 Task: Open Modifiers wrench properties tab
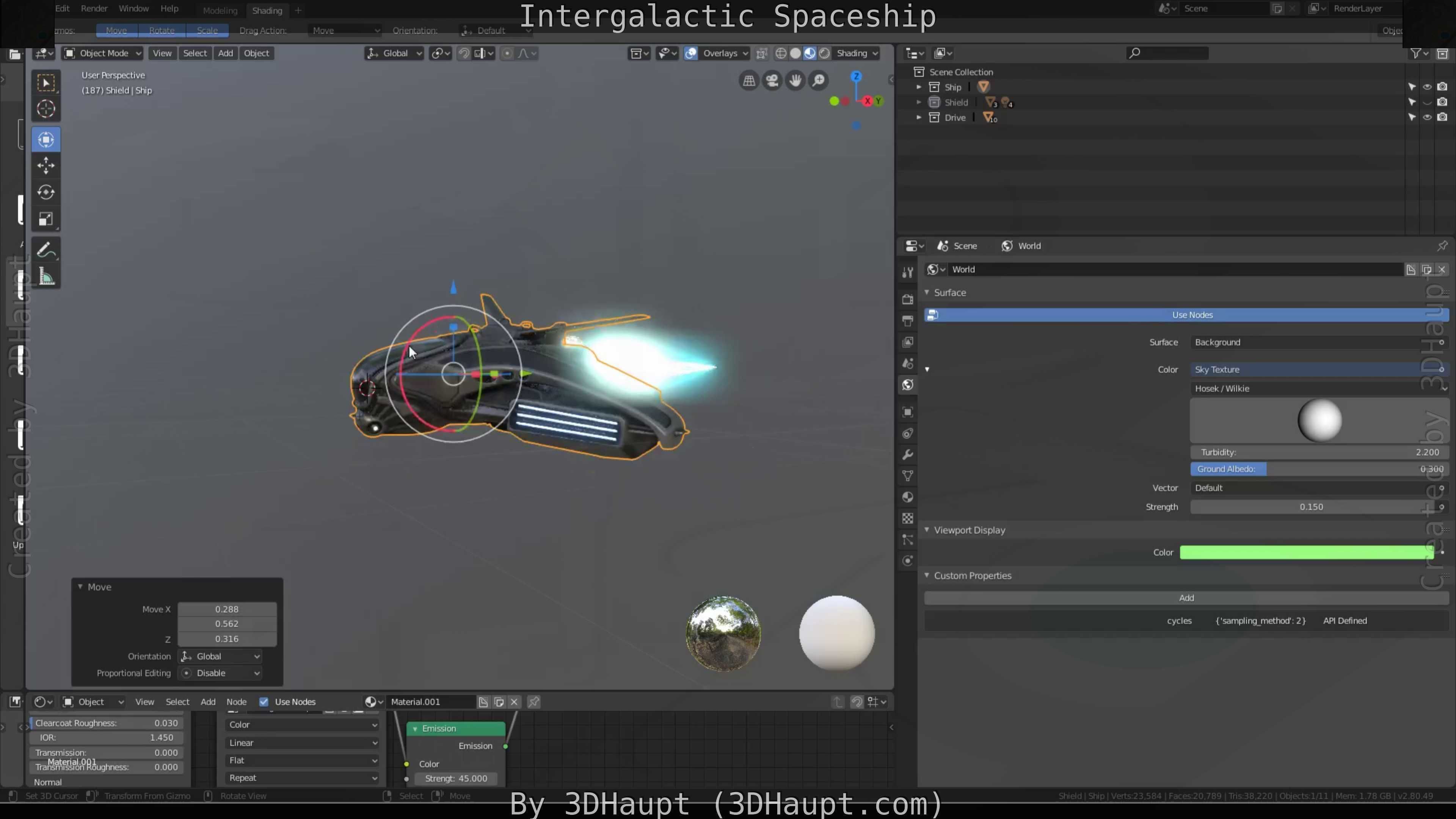click(x=908, y=455)
